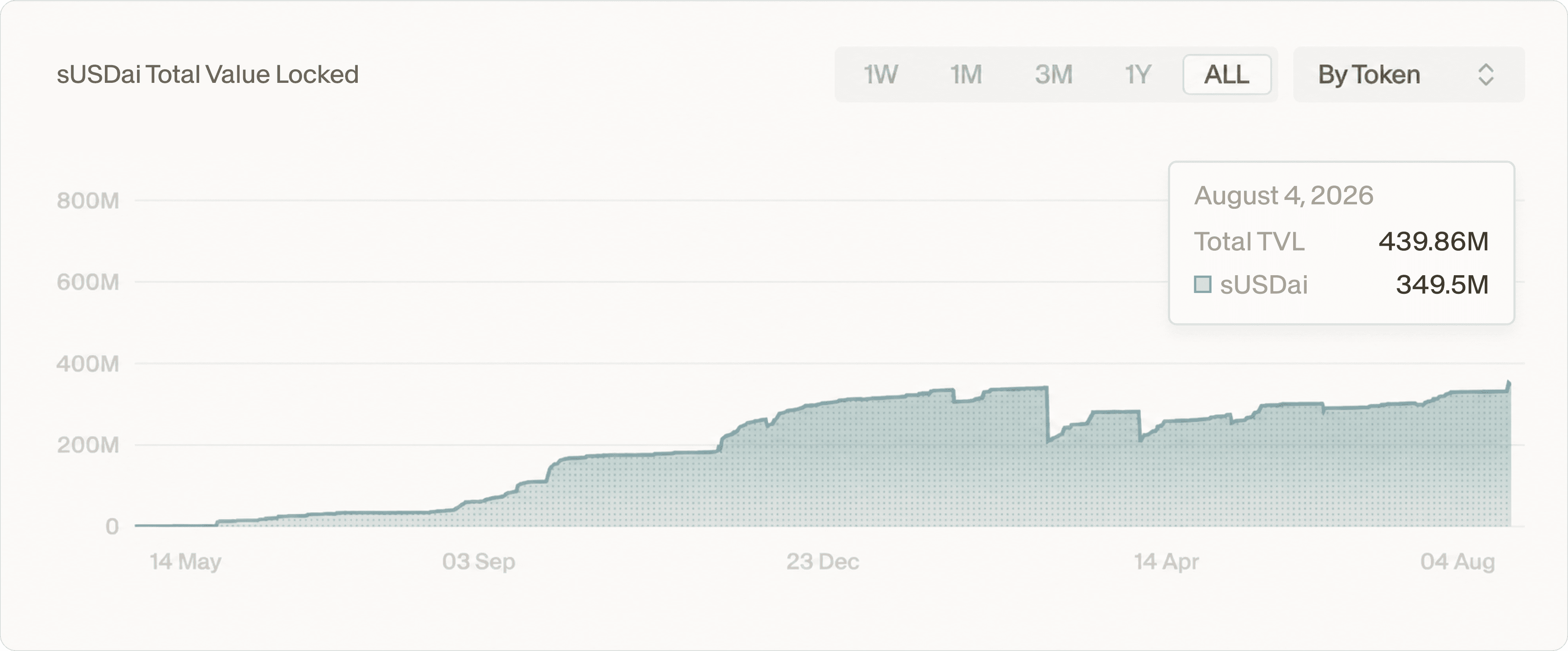This screenshot has height=651, width=1568.
Task: Click the up-down chevron icon in By Token
Action: [1486, 75]
